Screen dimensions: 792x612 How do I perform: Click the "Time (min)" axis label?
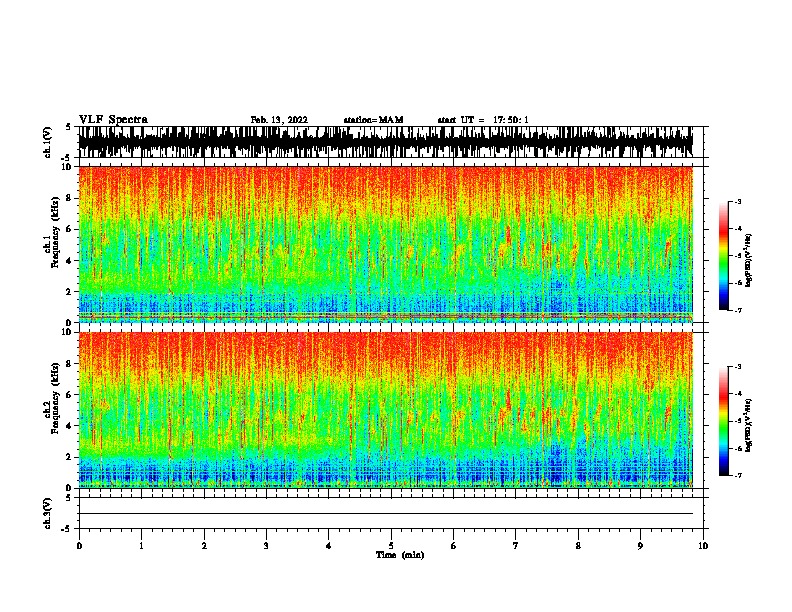pyautogui.click(x=400, y=555)
